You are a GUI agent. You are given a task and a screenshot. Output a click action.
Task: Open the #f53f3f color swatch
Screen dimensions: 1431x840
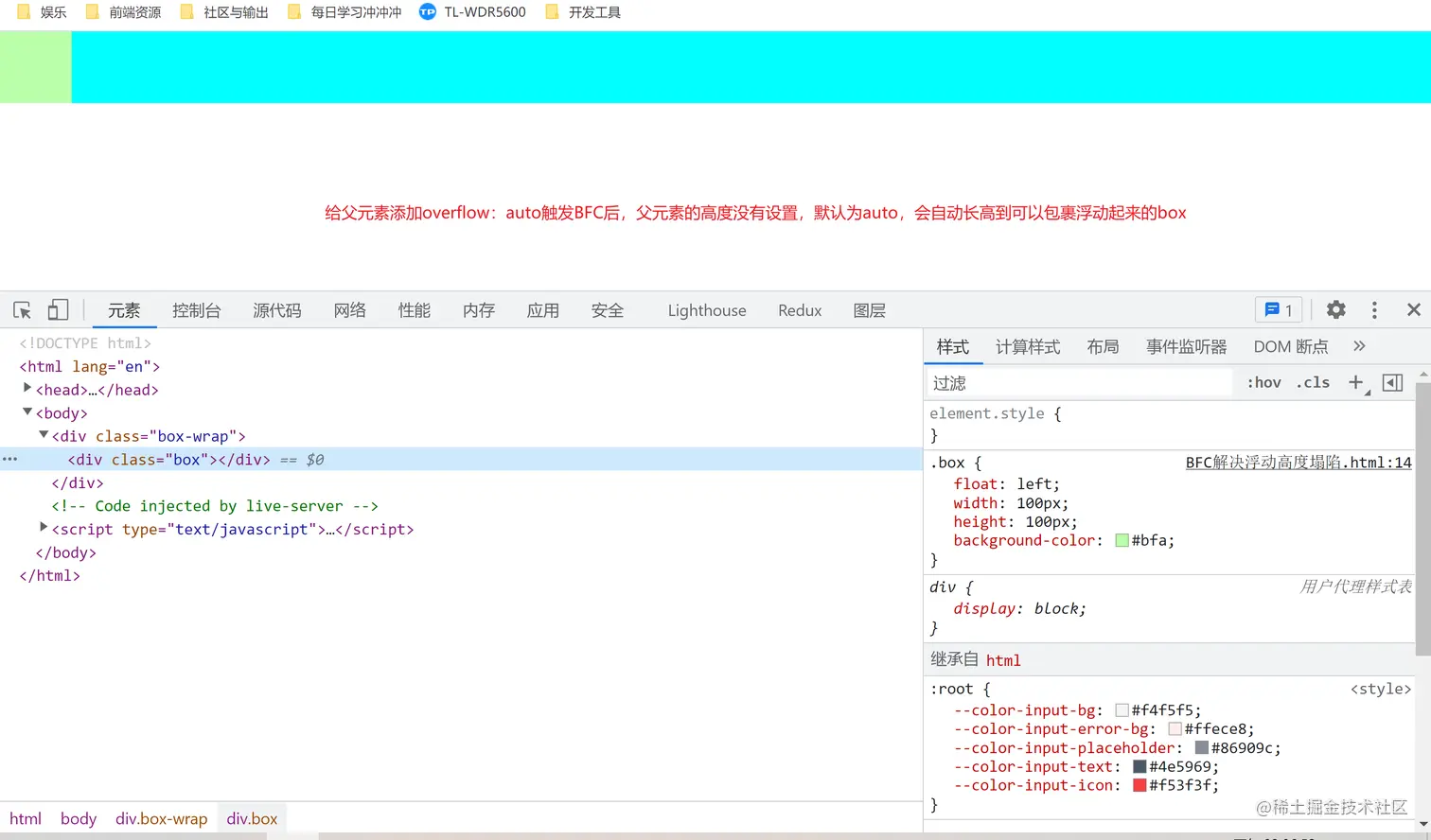click(1139, 785)
